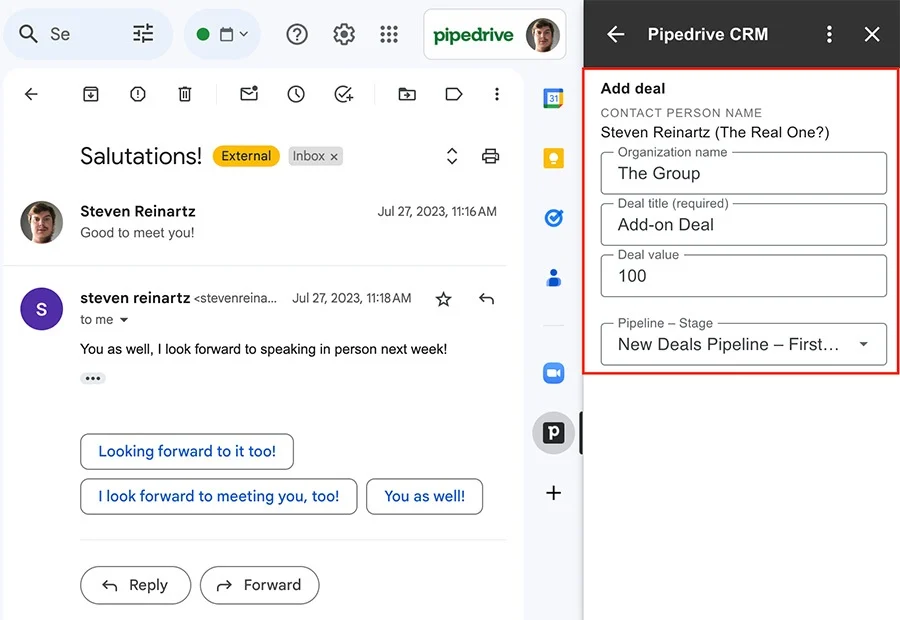Image resolution: width=900 pixels, height=620 pixels.
Task: Open Steven Reinartz collapsed first message
Action: (255, 222)
